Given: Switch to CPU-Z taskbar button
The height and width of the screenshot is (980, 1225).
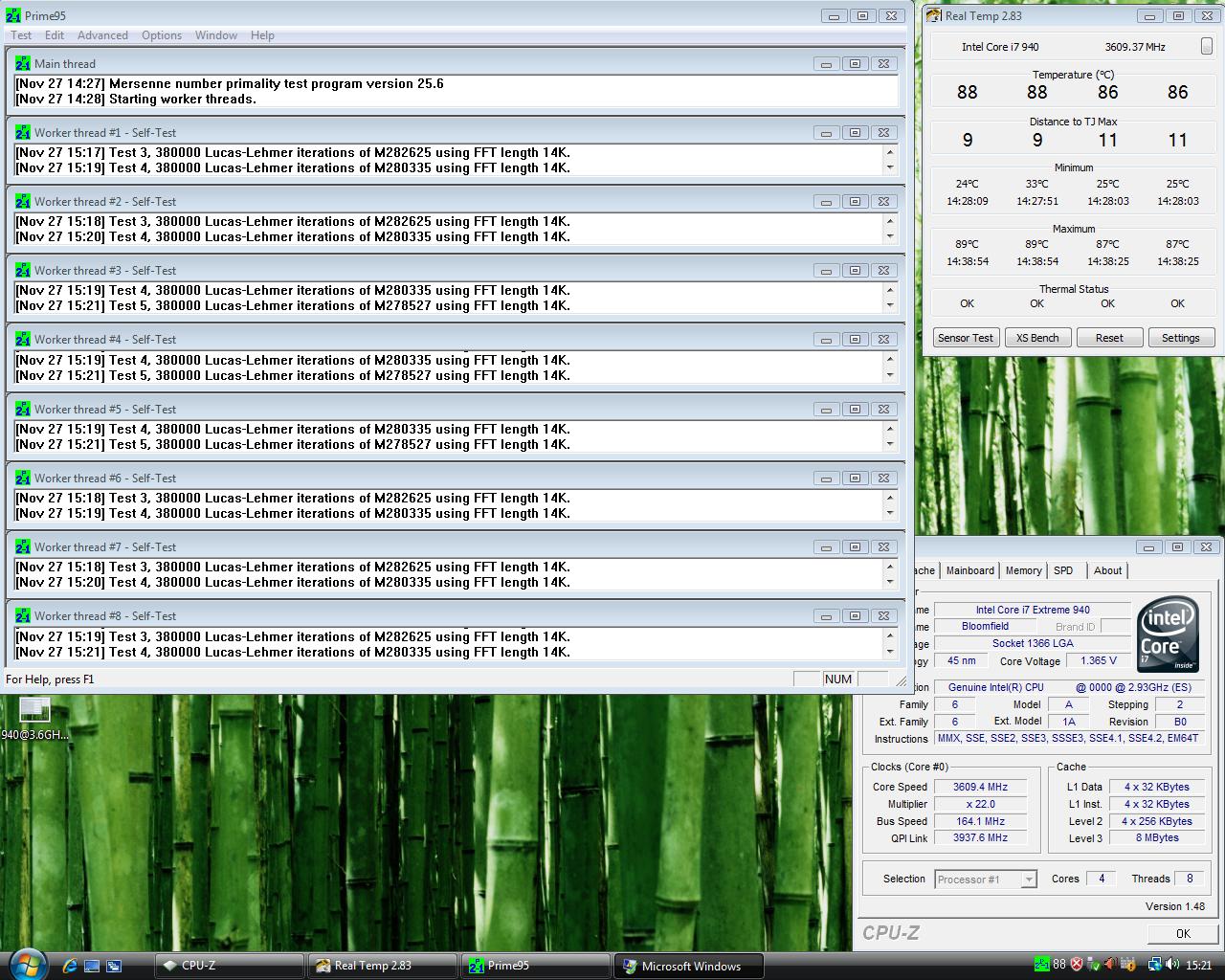Looking at the screenshot, I should coord(230,966).
